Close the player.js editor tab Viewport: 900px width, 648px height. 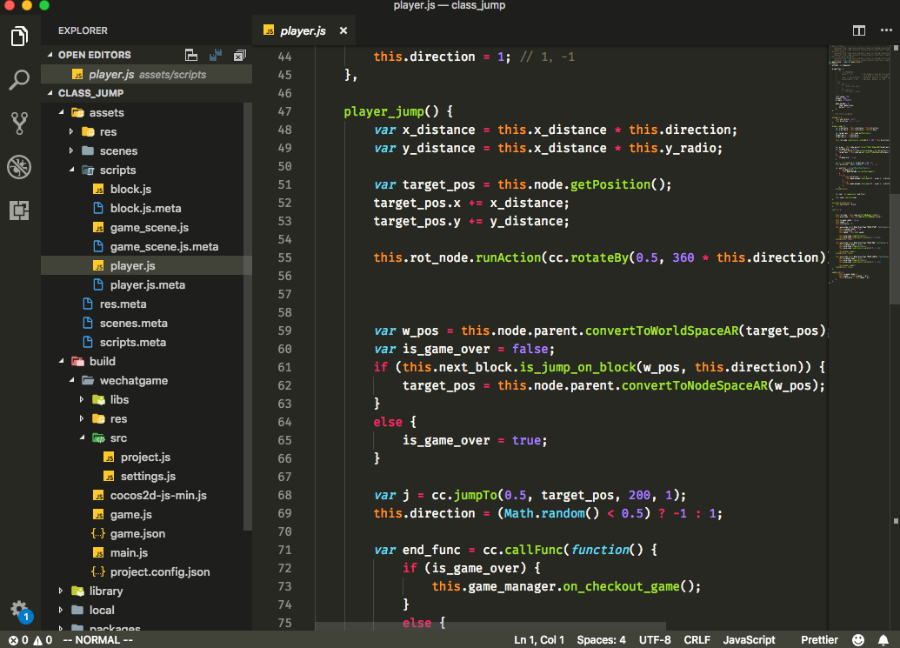pos(343,30)
